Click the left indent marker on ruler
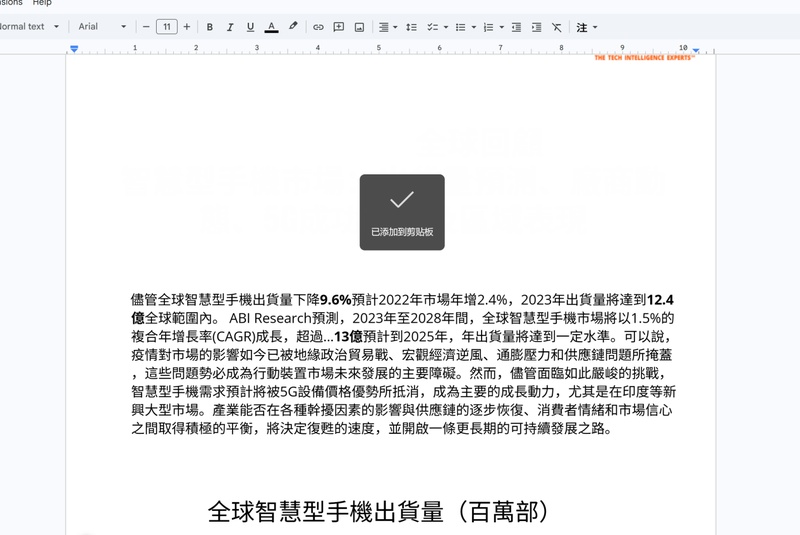This screenshot has height=535, width=800. point(74,49)
